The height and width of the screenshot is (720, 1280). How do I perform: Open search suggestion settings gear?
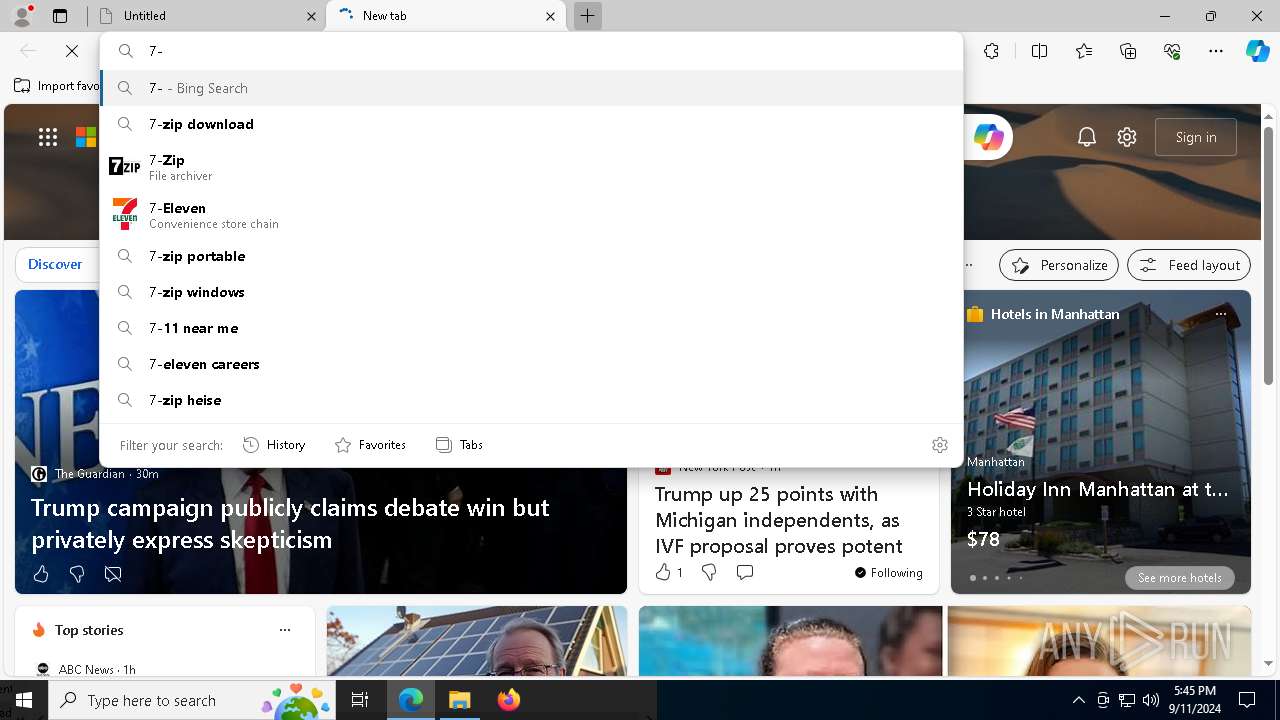[x=940, y=445]
